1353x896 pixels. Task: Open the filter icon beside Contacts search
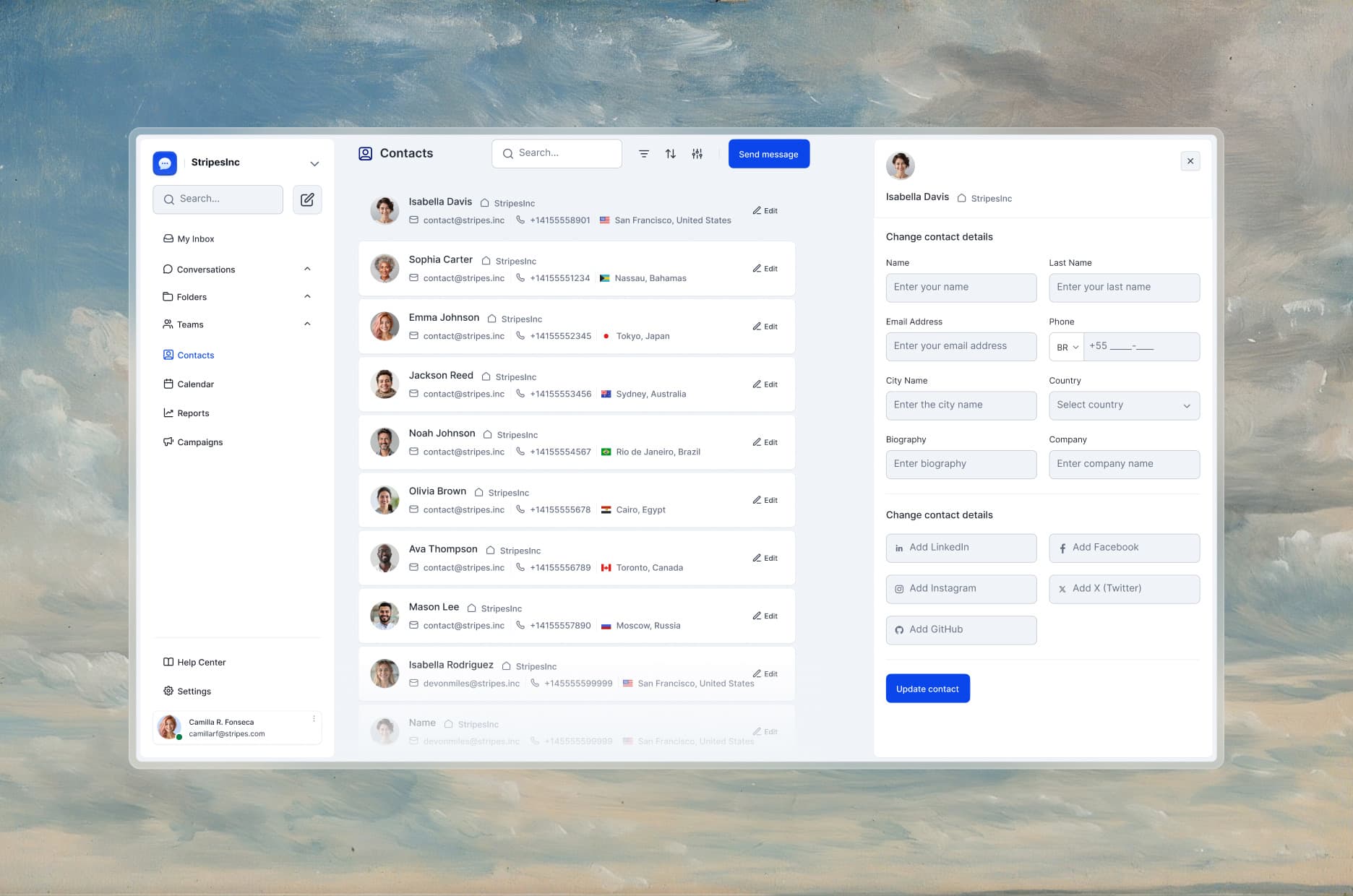click(644, 154)
